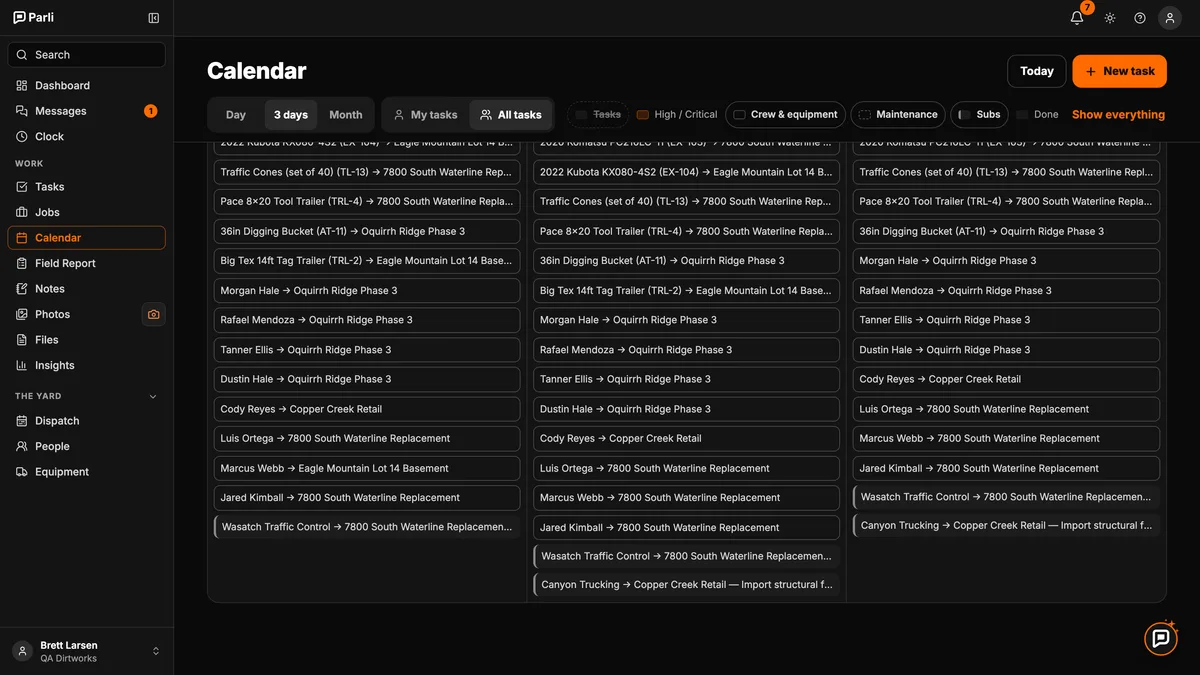Click the New task button

(1119, 71)
